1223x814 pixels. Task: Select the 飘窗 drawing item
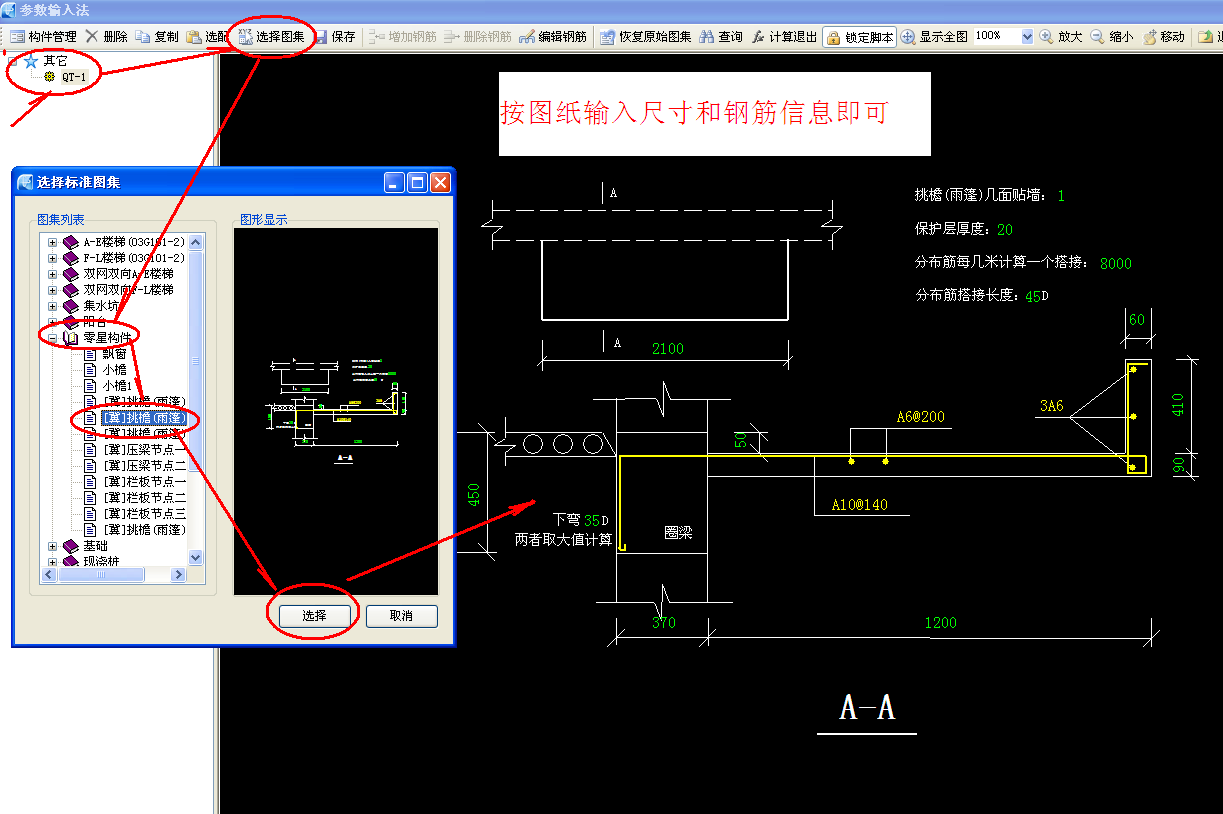[114, 354]
